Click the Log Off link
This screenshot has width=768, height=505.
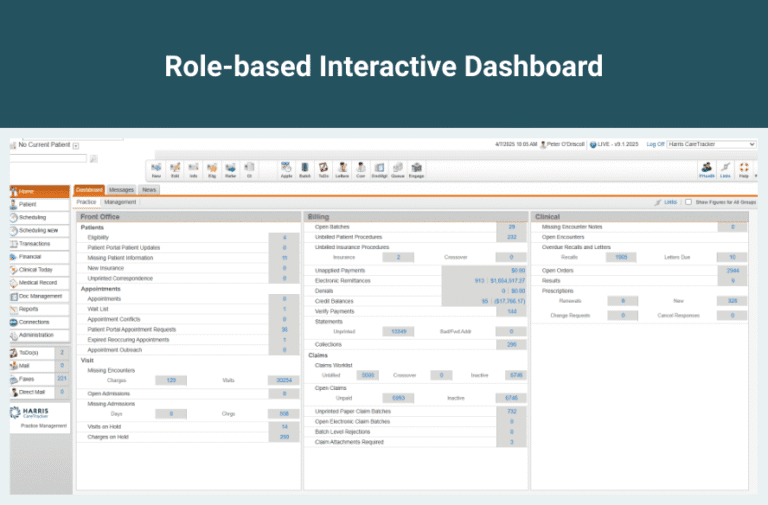[655, 144]
